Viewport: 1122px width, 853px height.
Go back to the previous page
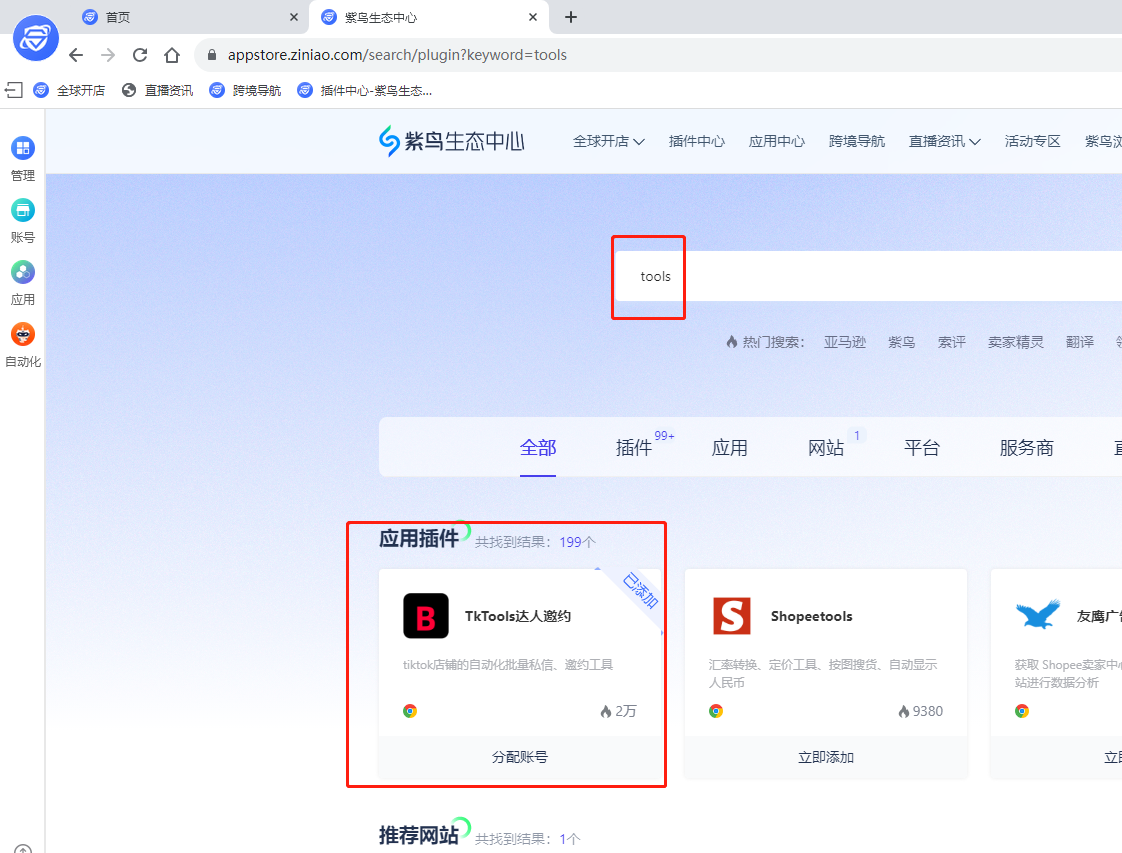pos(77,55)
